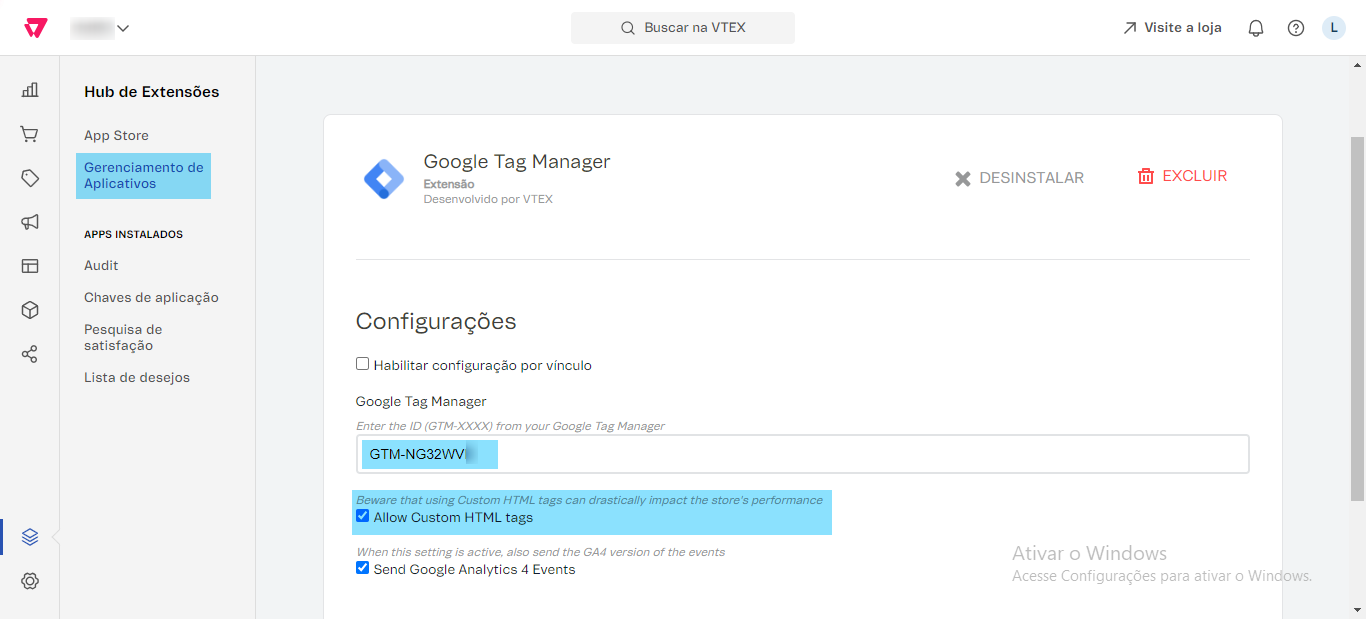Select the price tag sidebar icon
This screenshot has width=1366, height=619.
[30, 178]
